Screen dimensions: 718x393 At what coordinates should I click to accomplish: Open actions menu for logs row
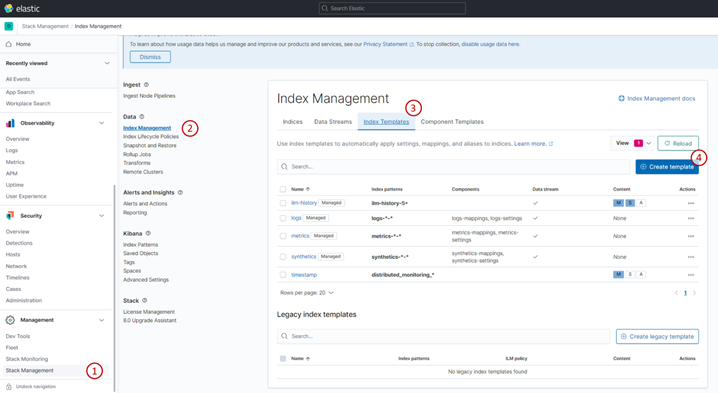pyautogui.click(x=691, y=218)
